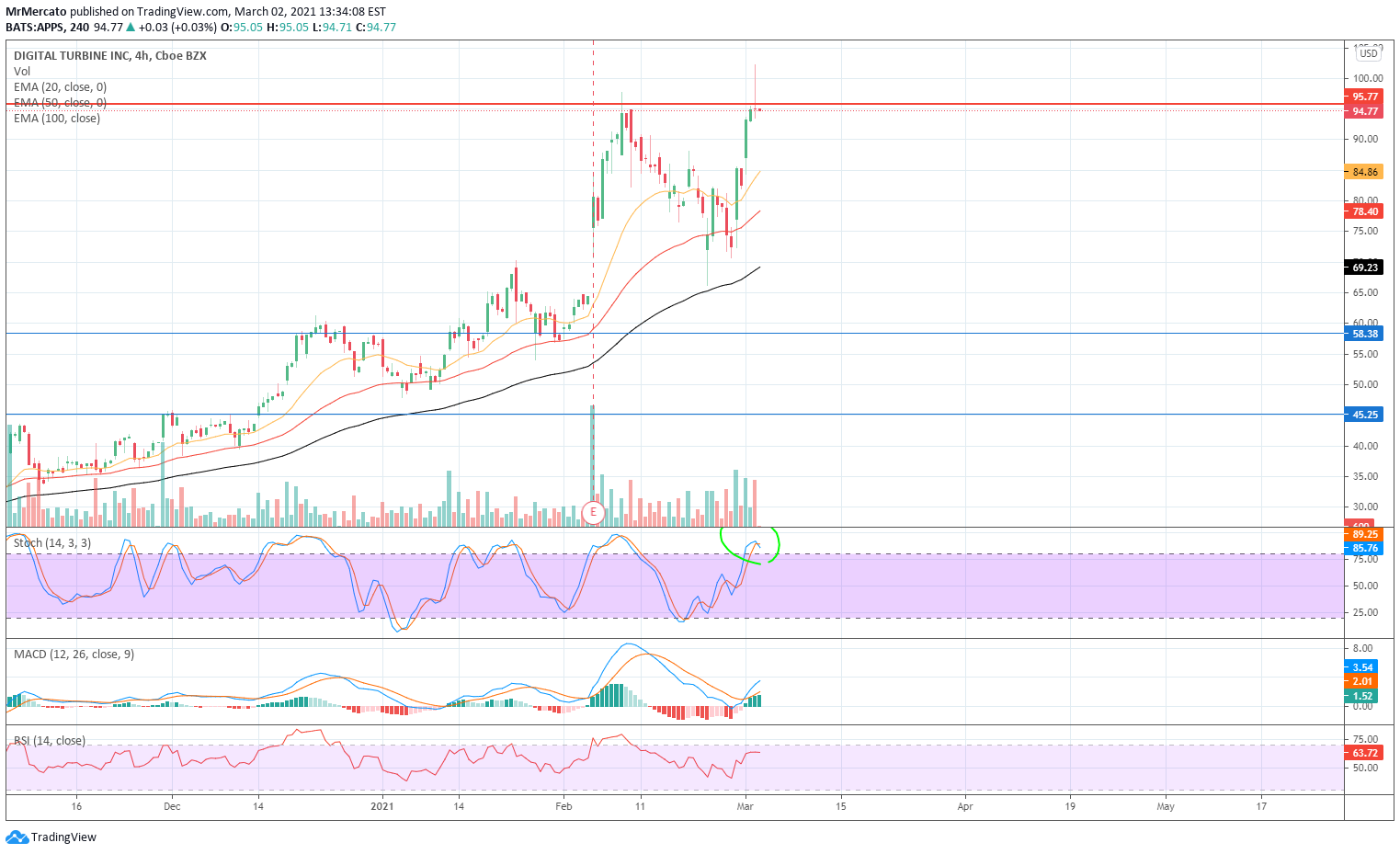The width and height of the screenshot is (1400, 854).
Task: Click the 1.52 MACD histogram value label
Action: pos(1362,696)
